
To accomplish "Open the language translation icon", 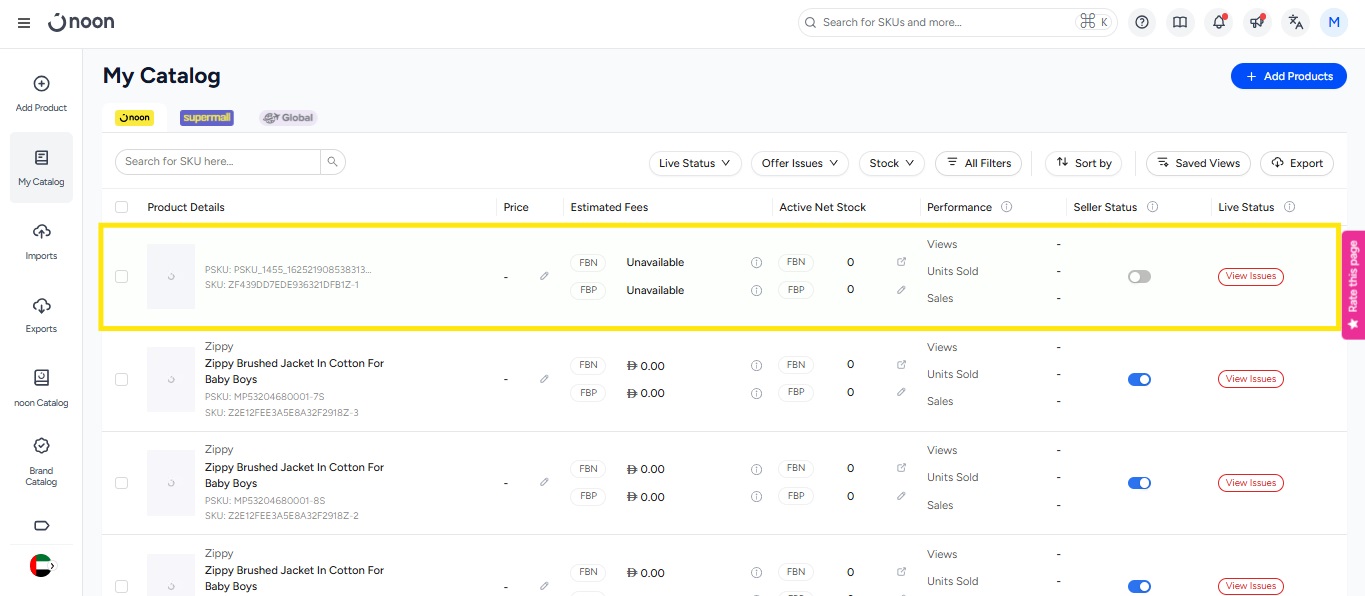I will pos(1296,22).
